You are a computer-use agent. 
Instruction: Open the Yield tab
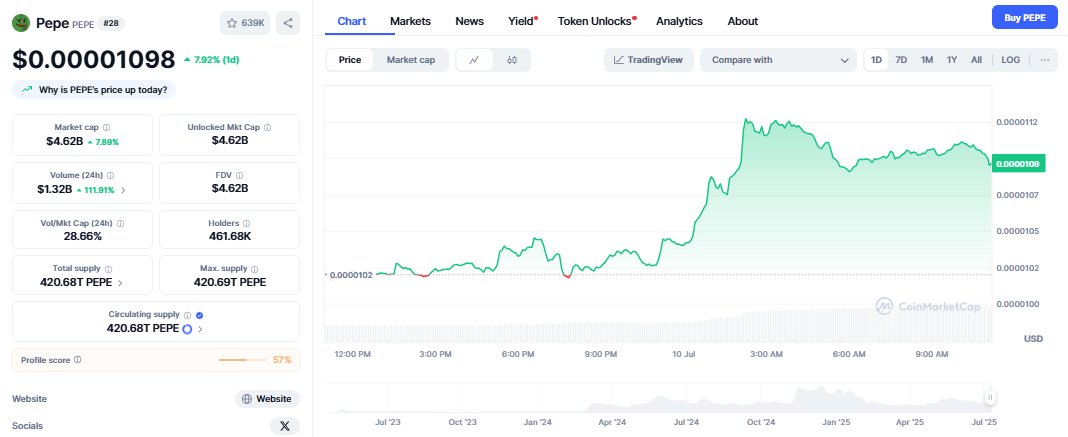click(x=522, y=21)
